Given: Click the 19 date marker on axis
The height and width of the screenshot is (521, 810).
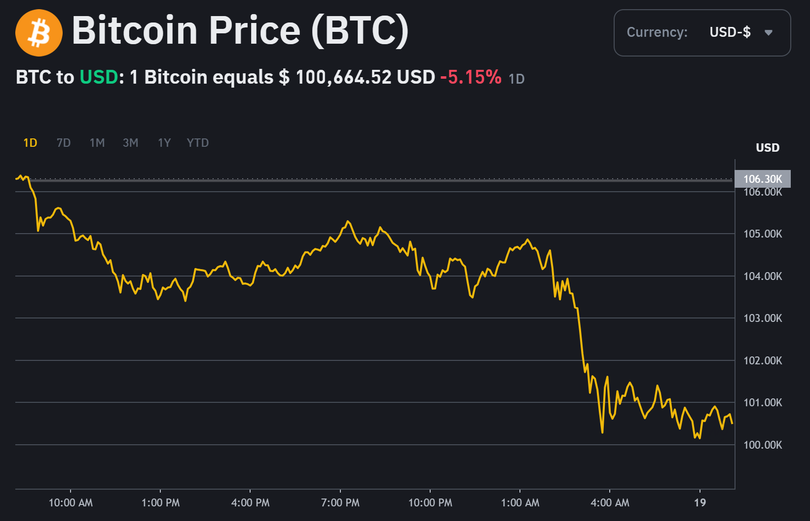Looking at the screenshot, I should click(701, 502).
